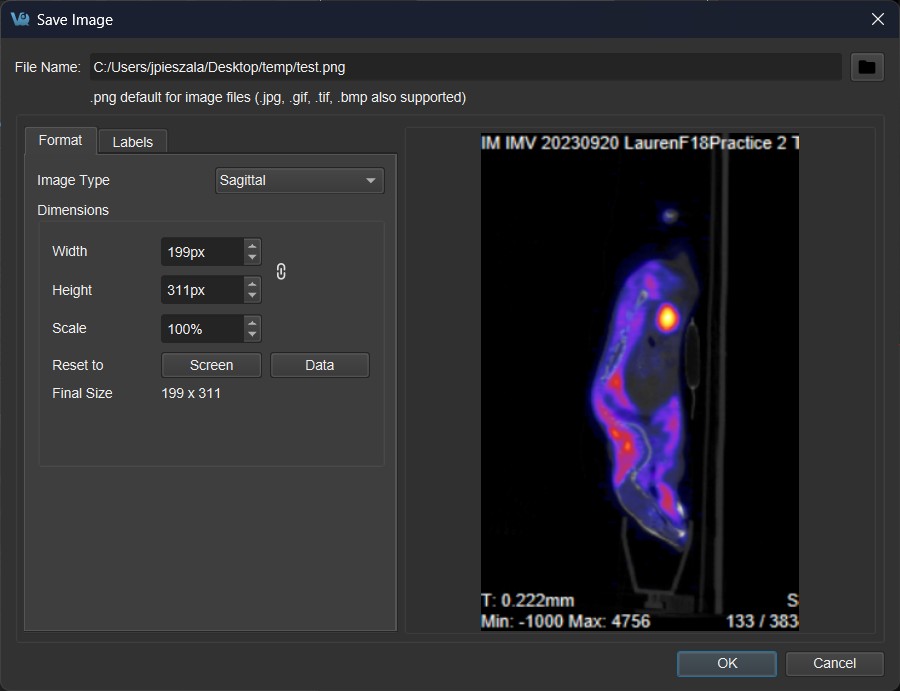900x691 pixels.
Task: Reset dimensions to Data
Action: coord(319,365)
